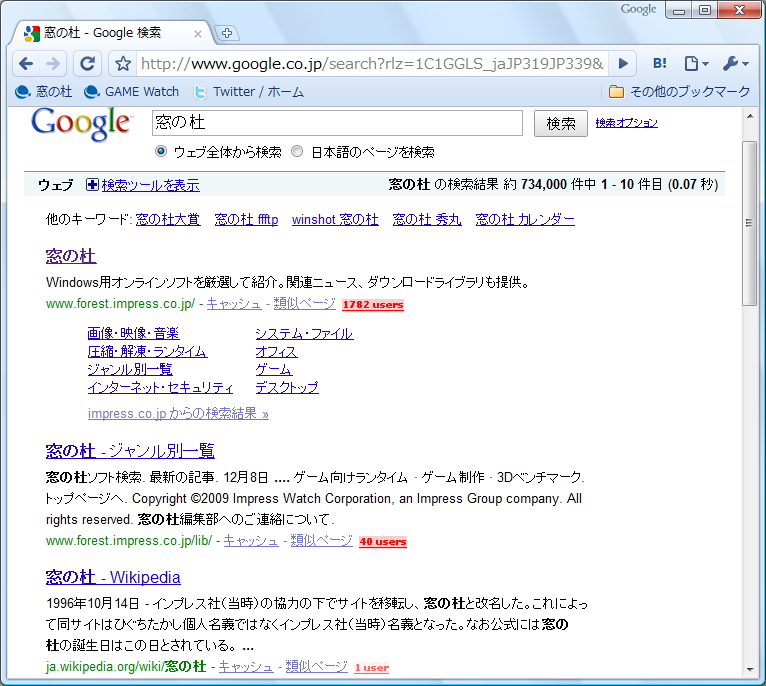766x686 pixels.
Task: Open 類似ページ for www.forest.impress.co.jp/
Action: pyautogui.click(x=305, y=304)
